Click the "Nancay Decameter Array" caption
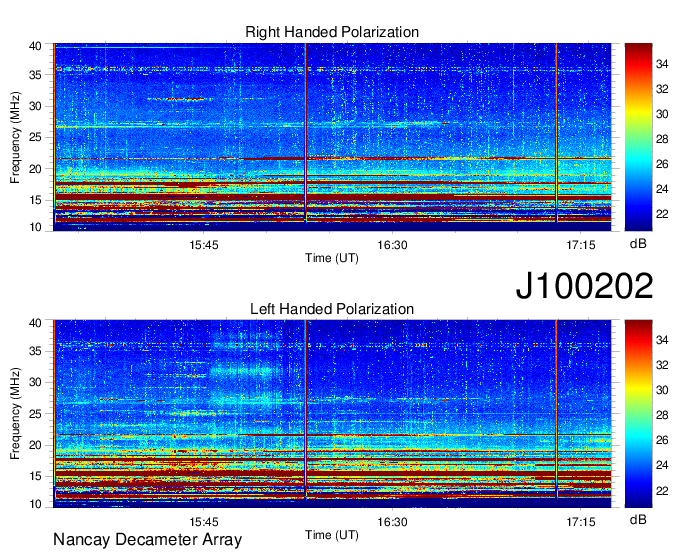Image resolution: width=680 pixels, height=552 pixels. [147, 540]
